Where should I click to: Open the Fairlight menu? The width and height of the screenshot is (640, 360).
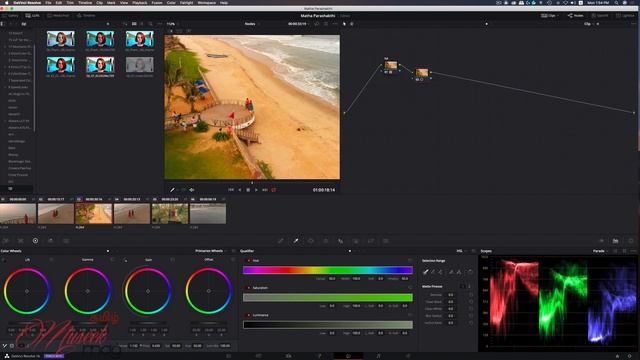coord(187,2)
